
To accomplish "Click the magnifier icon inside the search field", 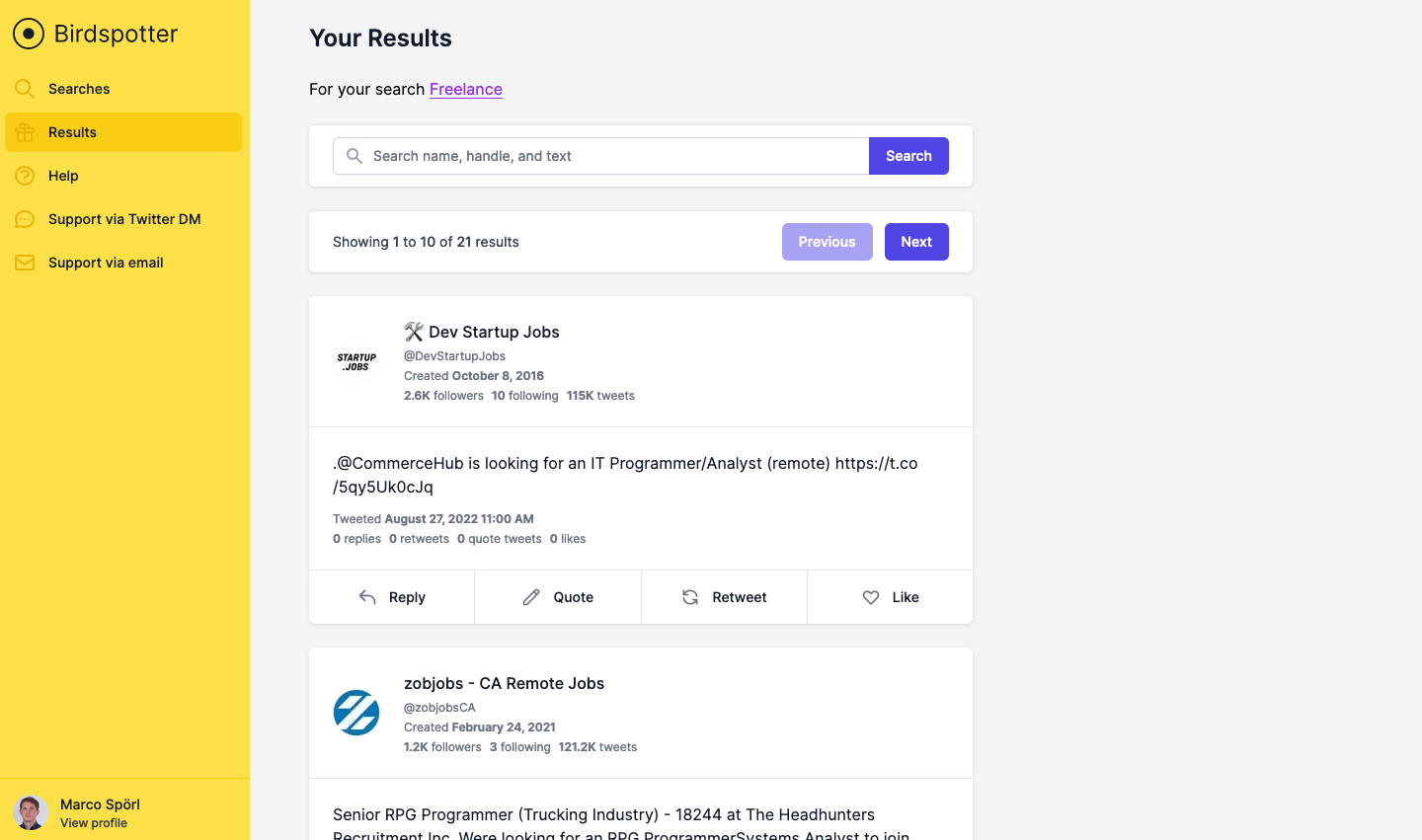I will pos(354,155).
